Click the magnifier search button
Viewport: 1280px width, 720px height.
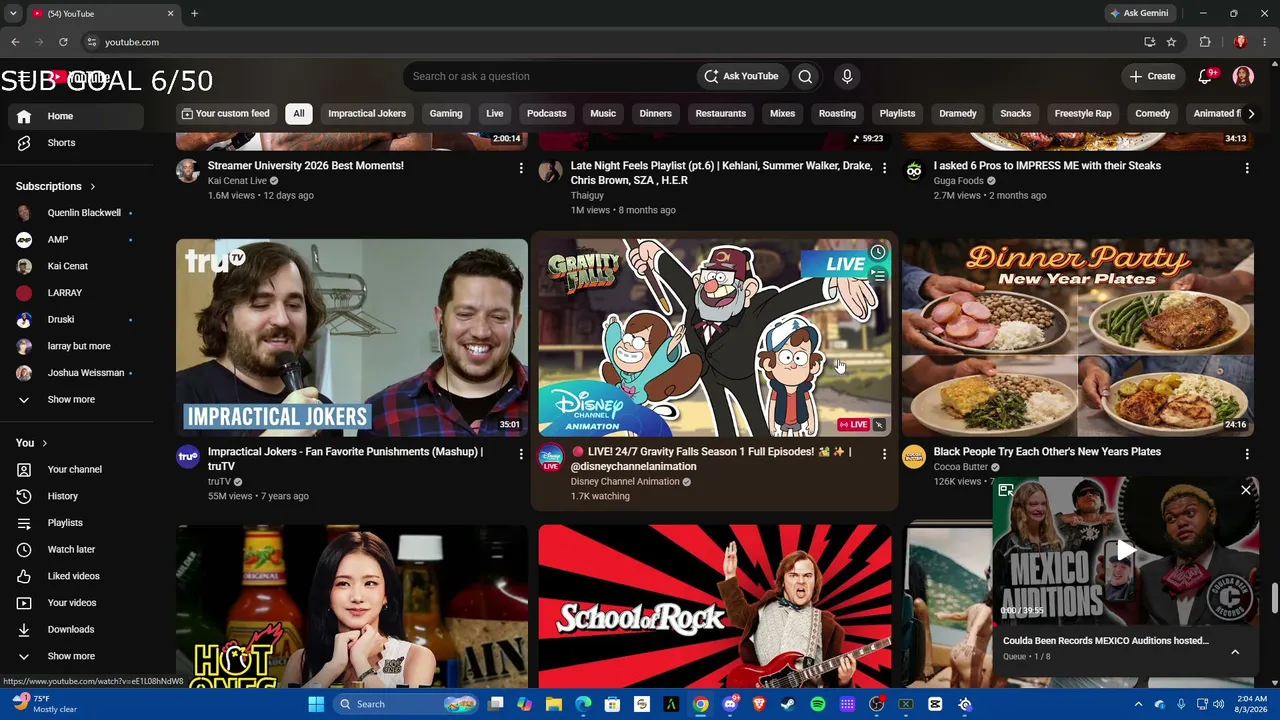[805, 76]
